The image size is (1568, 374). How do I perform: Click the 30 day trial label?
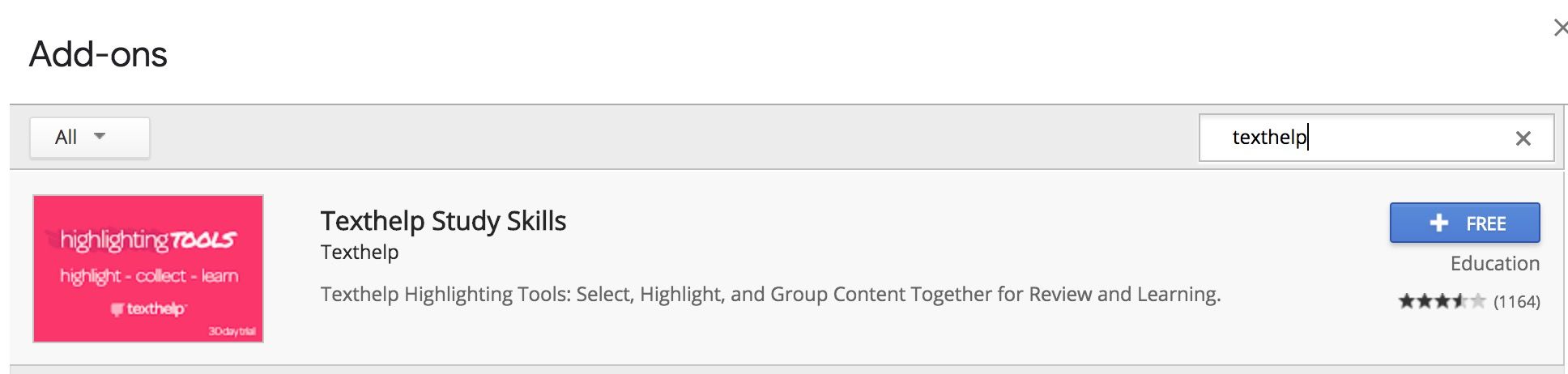232,331
